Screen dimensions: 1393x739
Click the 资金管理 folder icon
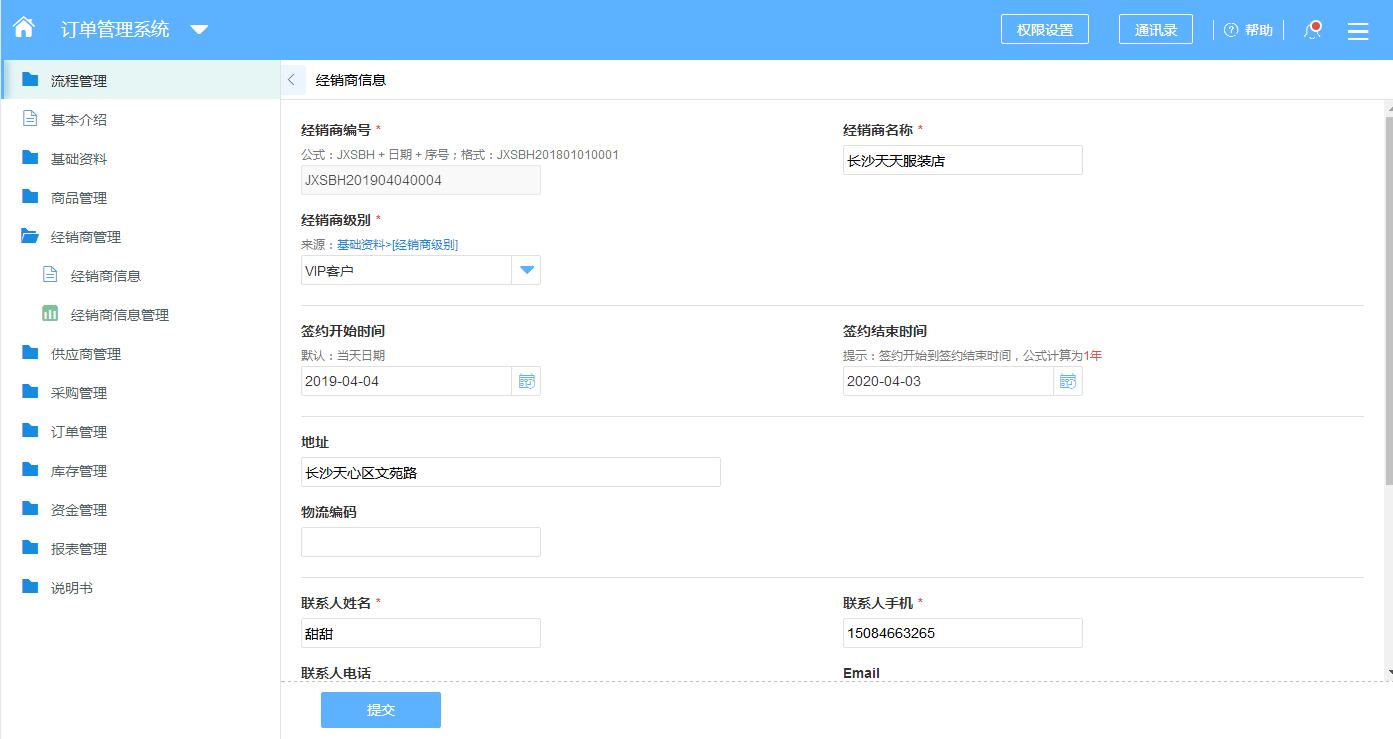click(x=30, y=509)
